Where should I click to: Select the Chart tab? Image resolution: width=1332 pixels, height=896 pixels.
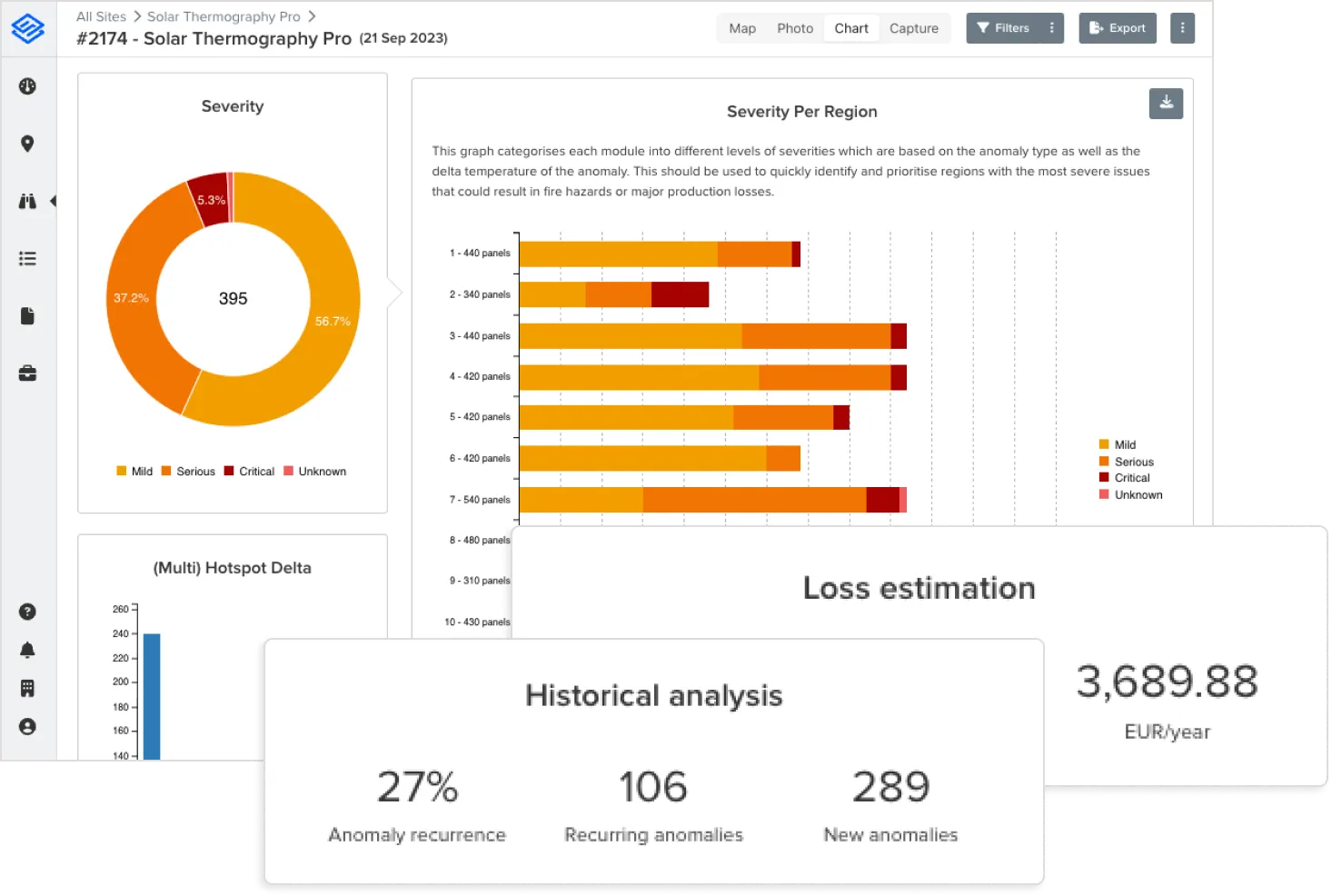tap(851, 28)
